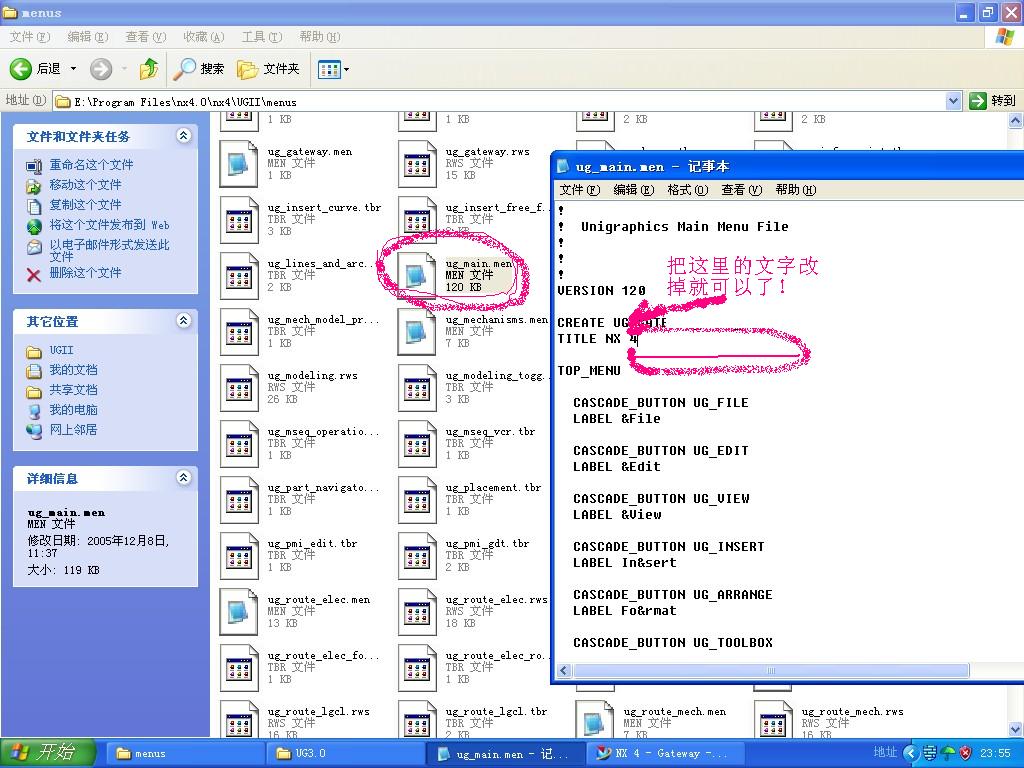The image size is (1024, 768).
Task: Open Notepad's Format (格式) menu
Action: (687, 189)
